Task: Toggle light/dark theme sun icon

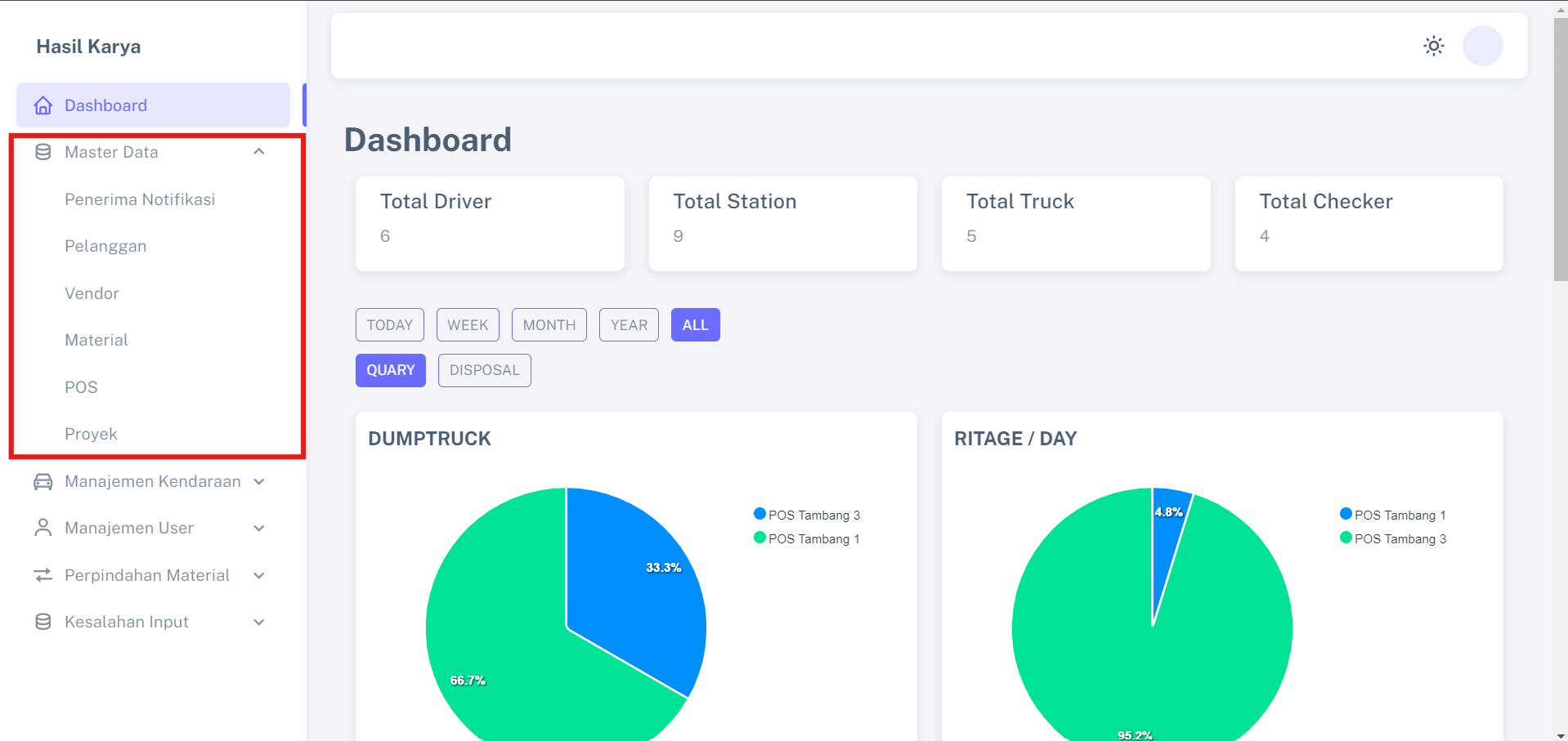Action: pyautogui.click(x=1433, y=46)
